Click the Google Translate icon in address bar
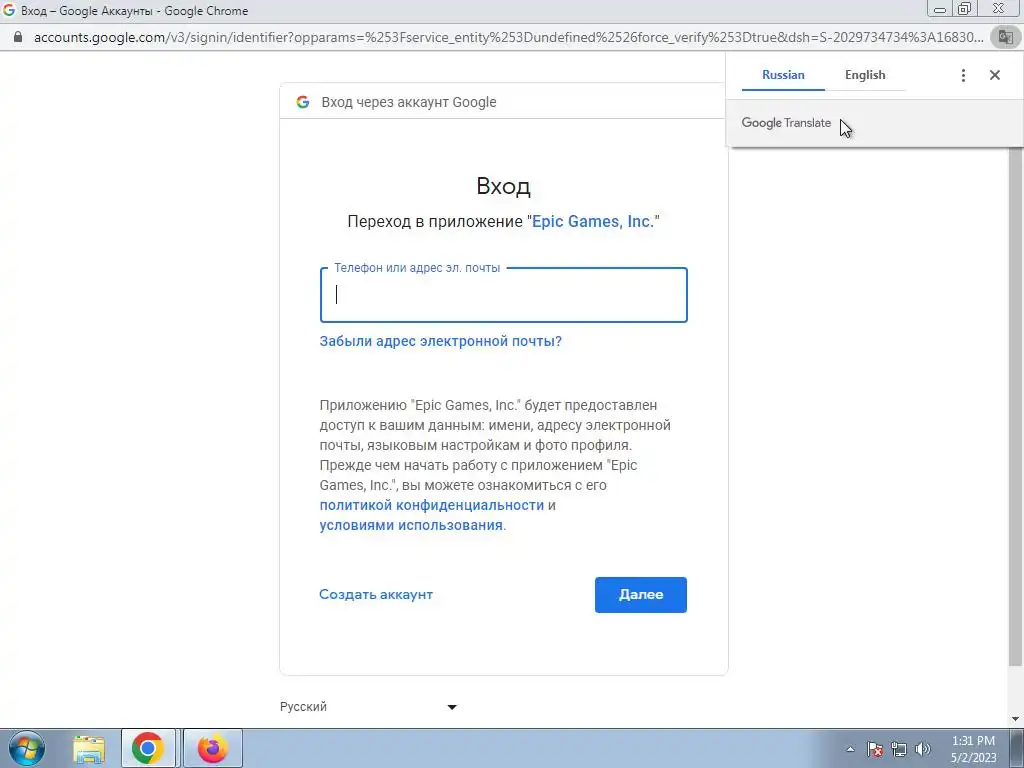 (1005, 37)
